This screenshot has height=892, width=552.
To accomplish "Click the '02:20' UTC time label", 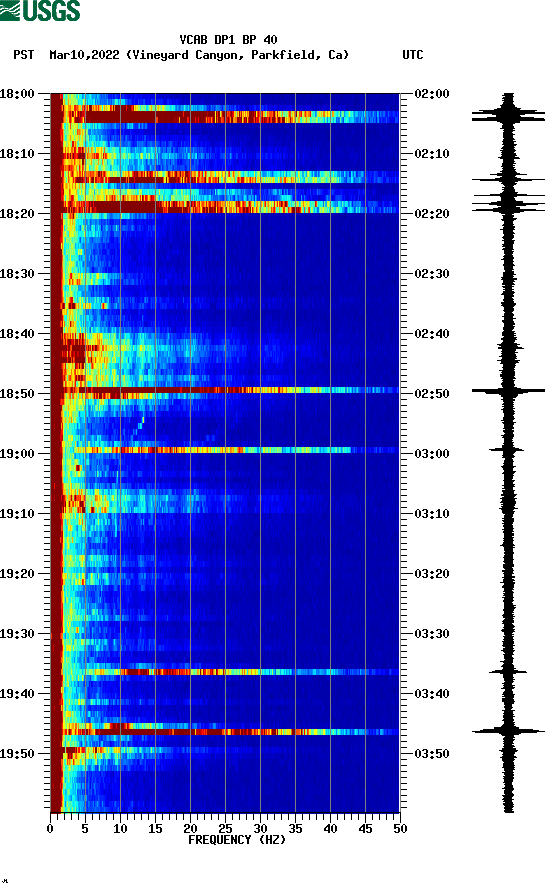I will pyautogui.click(x=432, y=214).
